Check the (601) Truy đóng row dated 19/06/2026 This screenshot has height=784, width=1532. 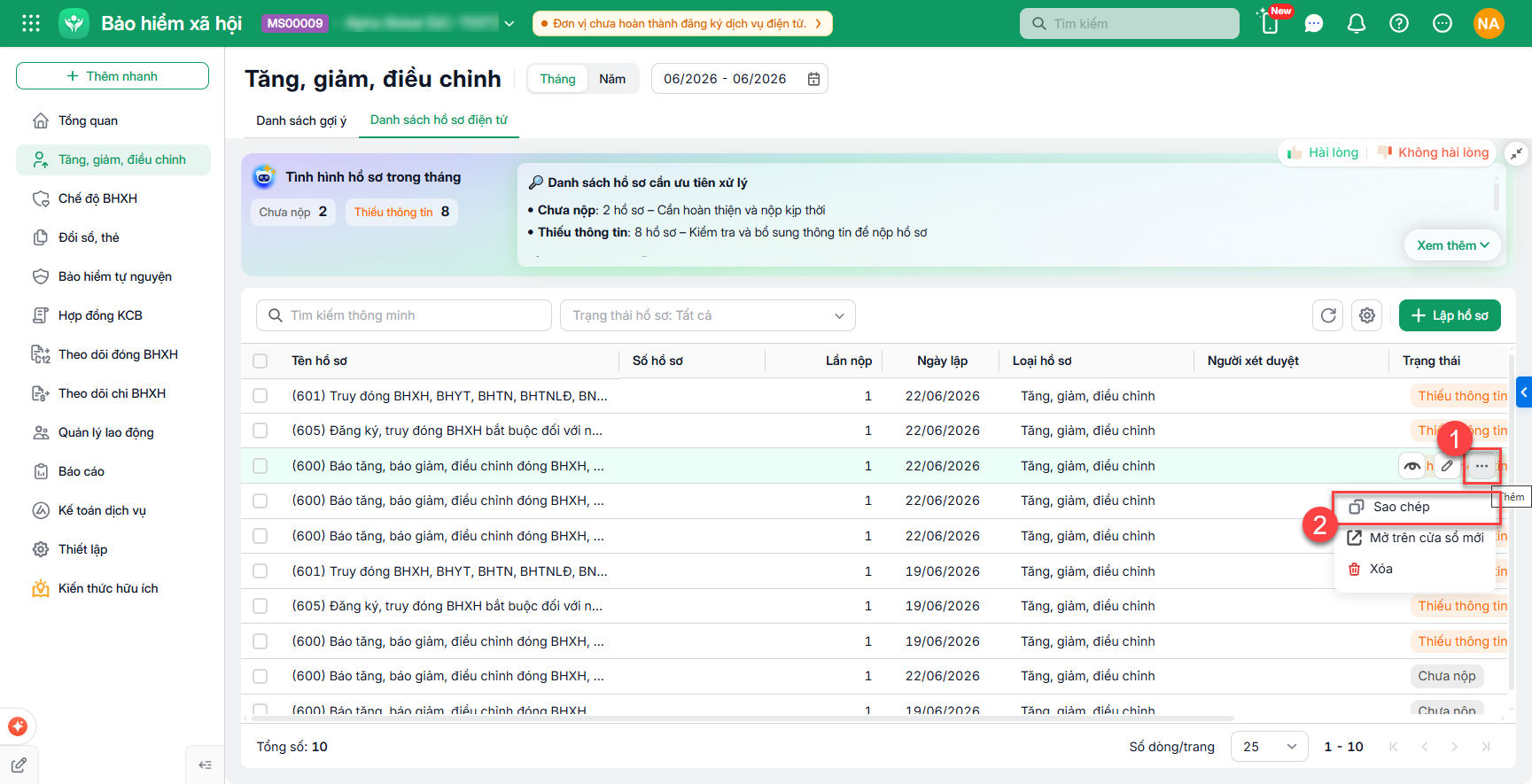[260, 571]
